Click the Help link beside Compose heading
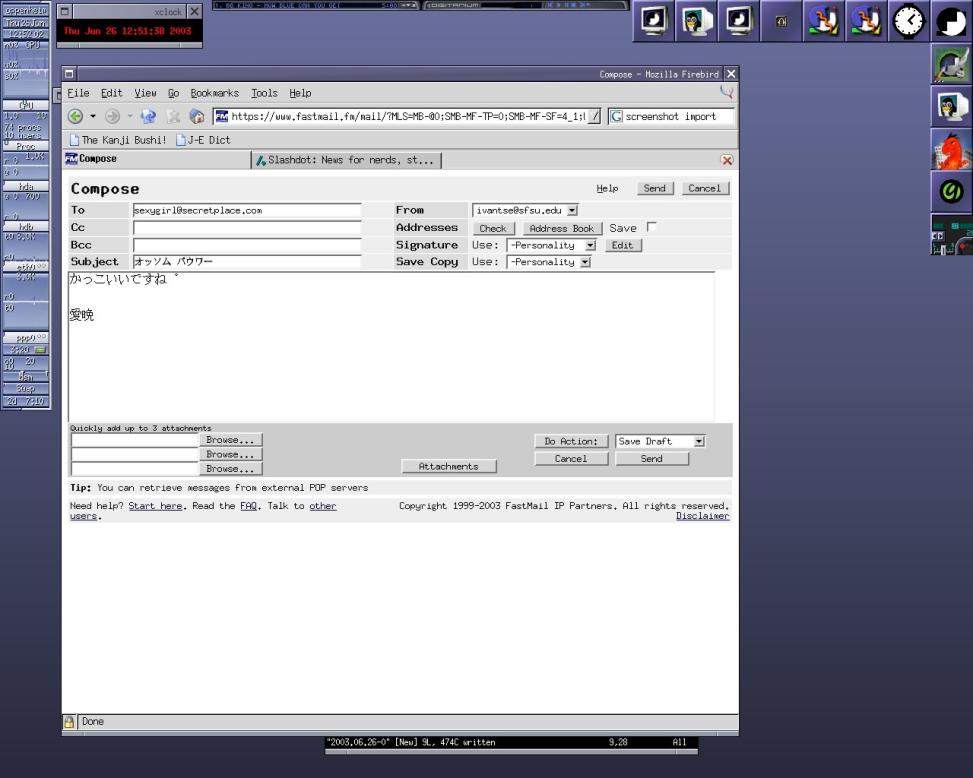 coord(607,188)
